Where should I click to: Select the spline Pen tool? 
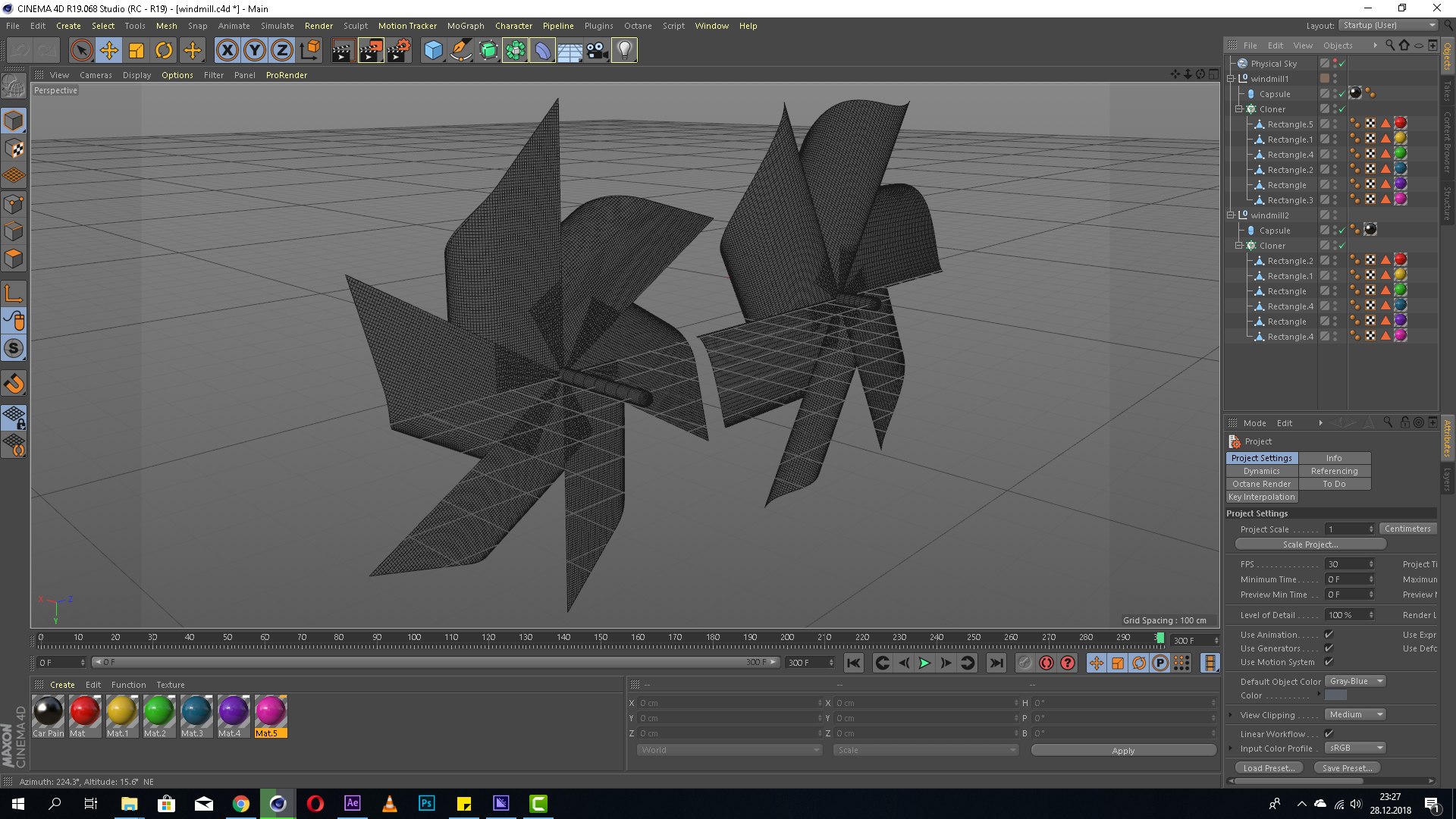(x=460, y=51)
